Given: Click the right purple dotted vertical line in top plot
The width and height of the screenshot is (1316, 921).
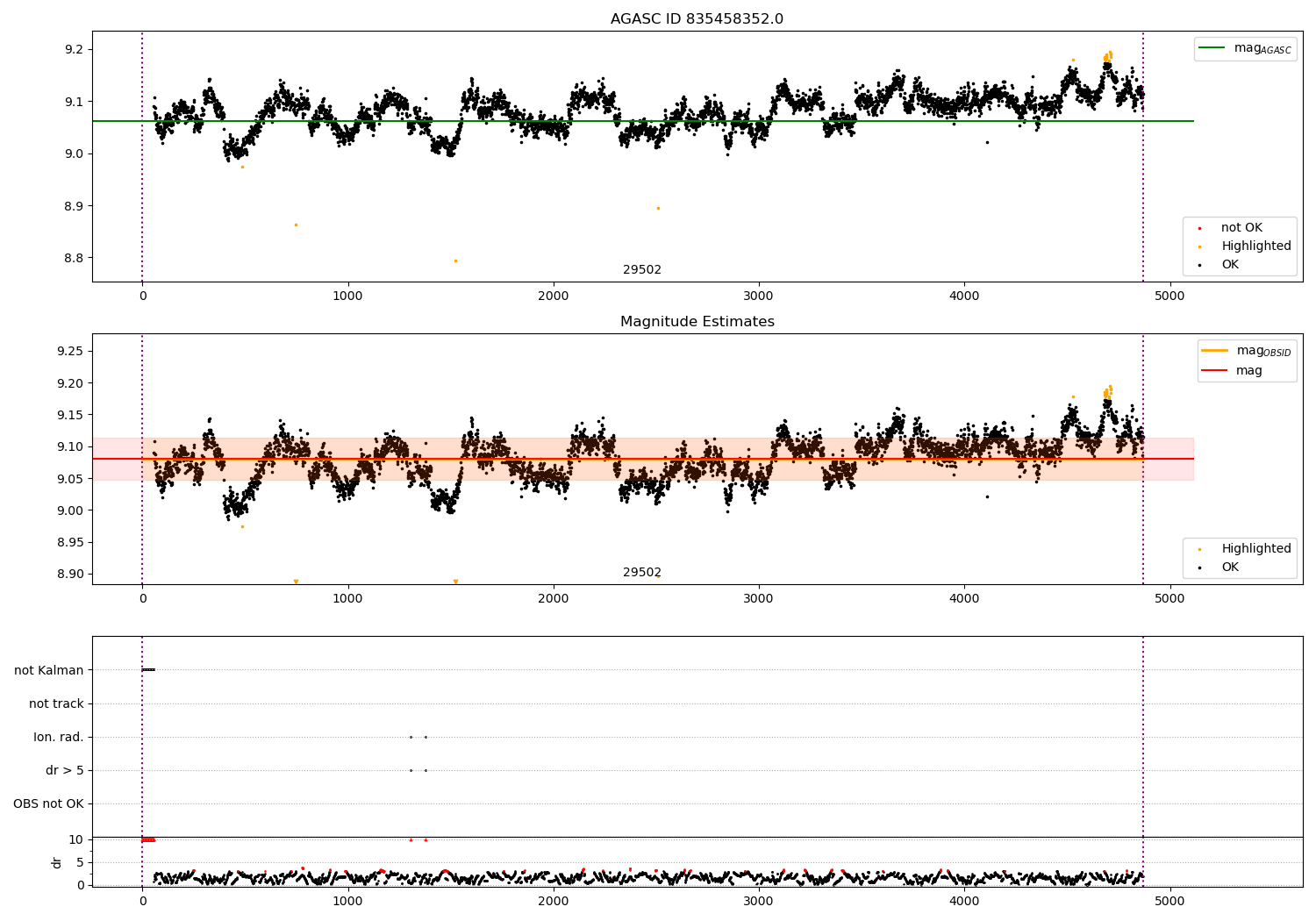Looking at the screenshot, I should [1143, 156].
